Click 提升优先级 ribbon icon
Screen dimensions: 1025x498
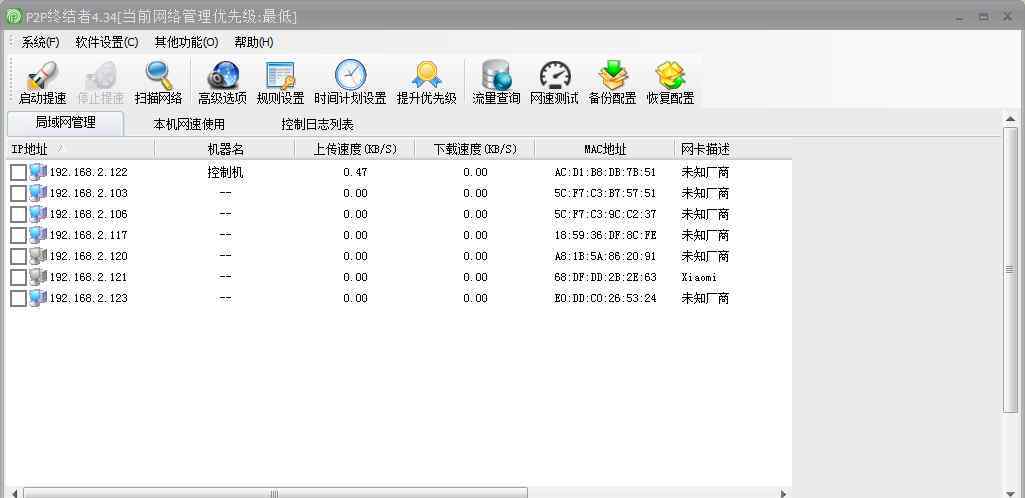tap(427, 75)
